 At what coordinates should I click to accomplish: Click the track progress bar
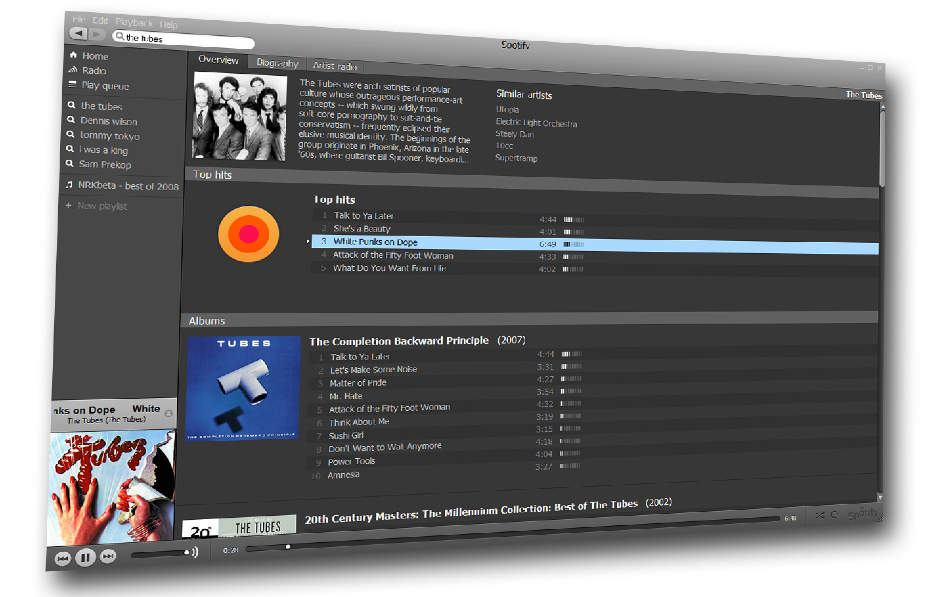click(514, 533)
